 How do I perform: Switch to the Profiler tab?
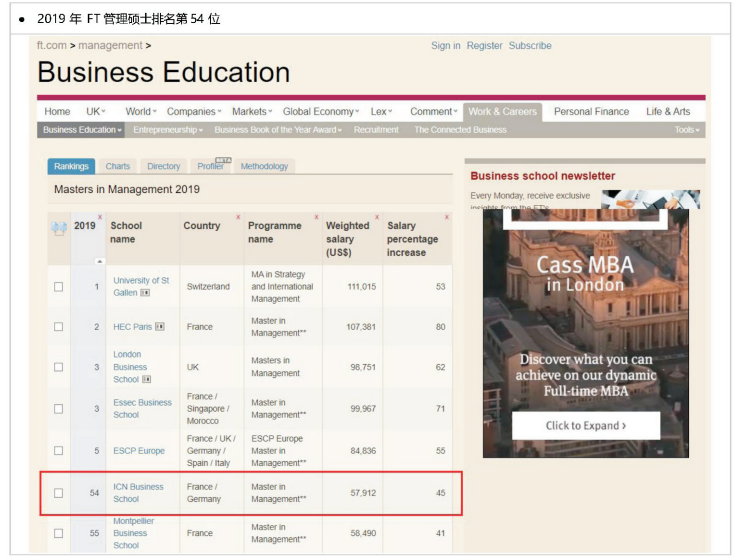(211, 166)
